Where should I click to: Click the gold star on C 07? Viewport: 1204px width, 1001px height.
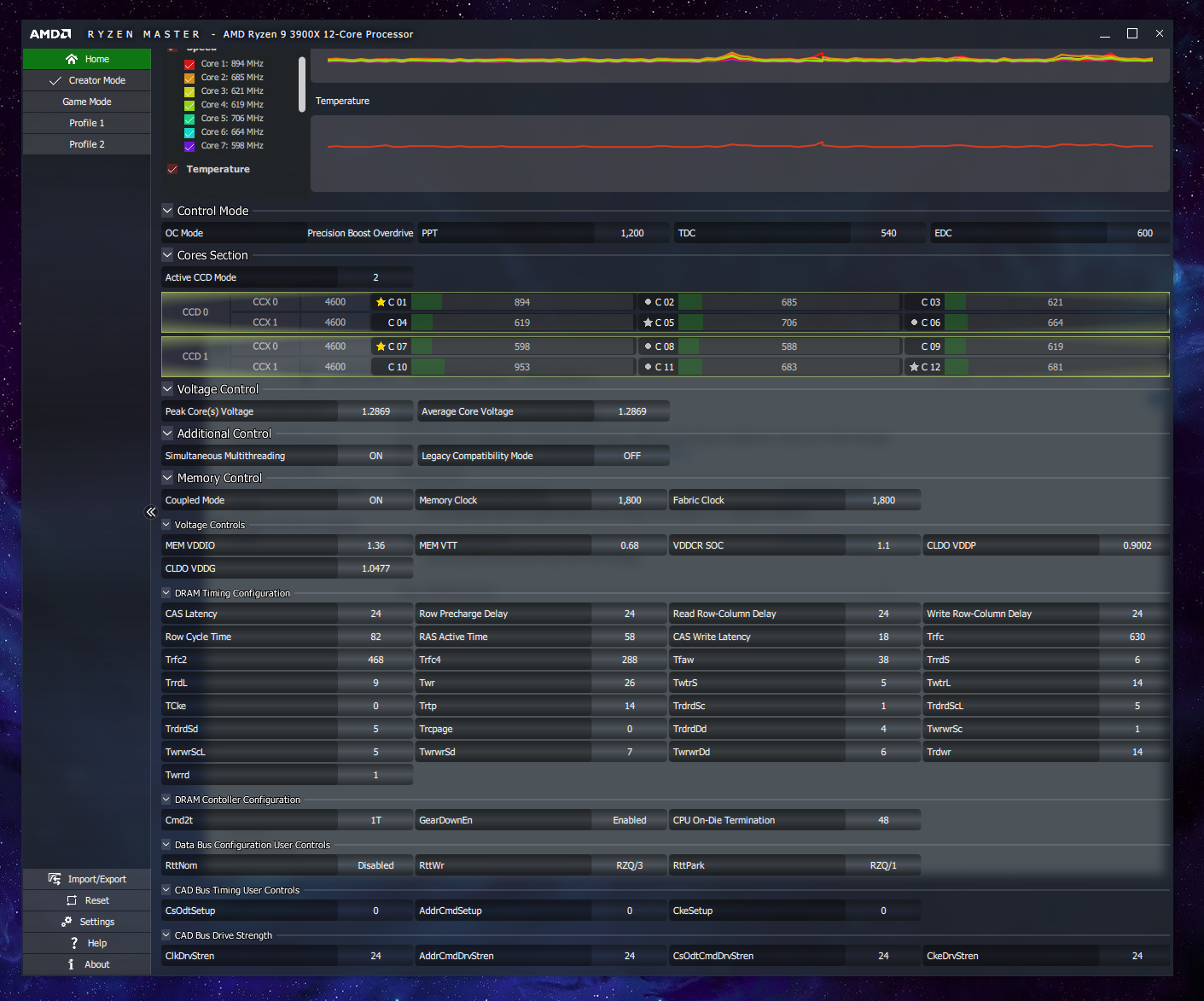[x=381, y=346]
